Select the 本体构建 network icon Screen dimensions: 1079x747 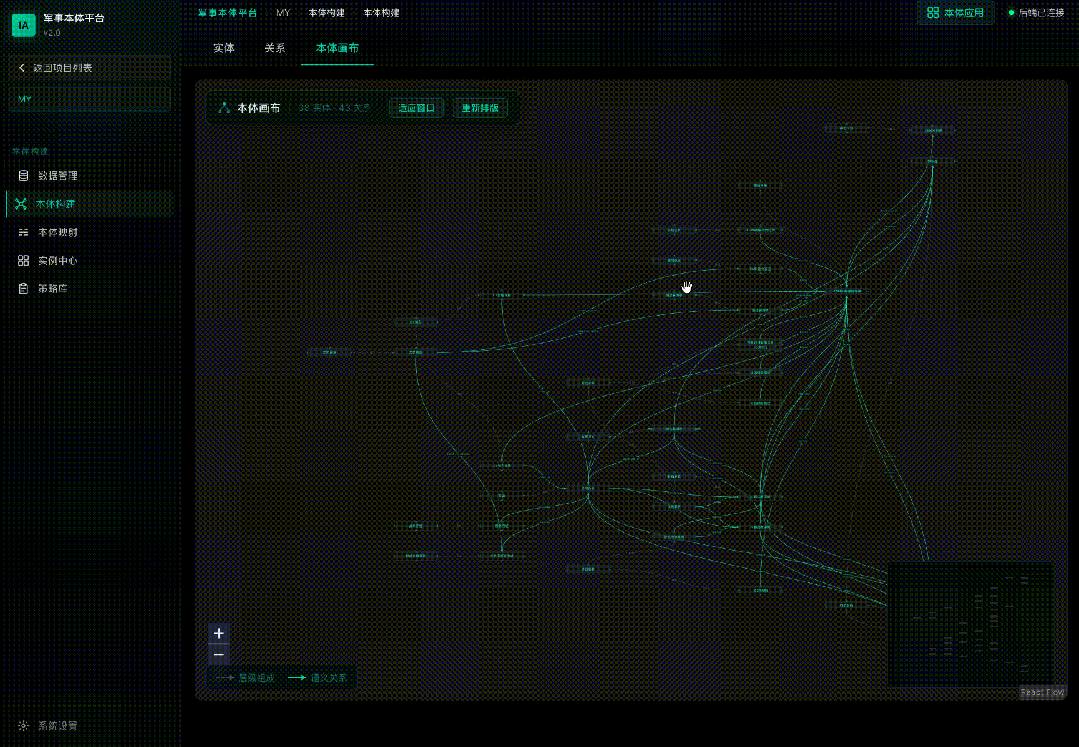click(21, 204)
